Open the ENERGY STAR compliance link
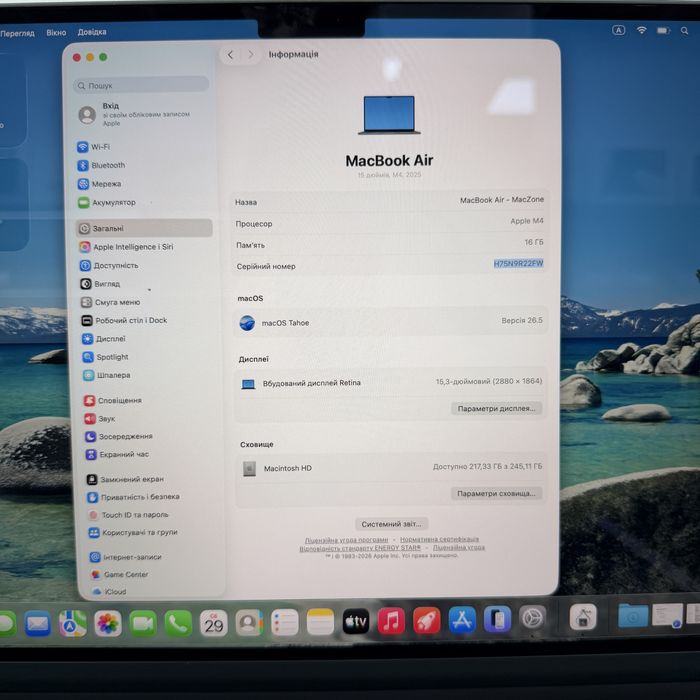 (x=360, y=548)
